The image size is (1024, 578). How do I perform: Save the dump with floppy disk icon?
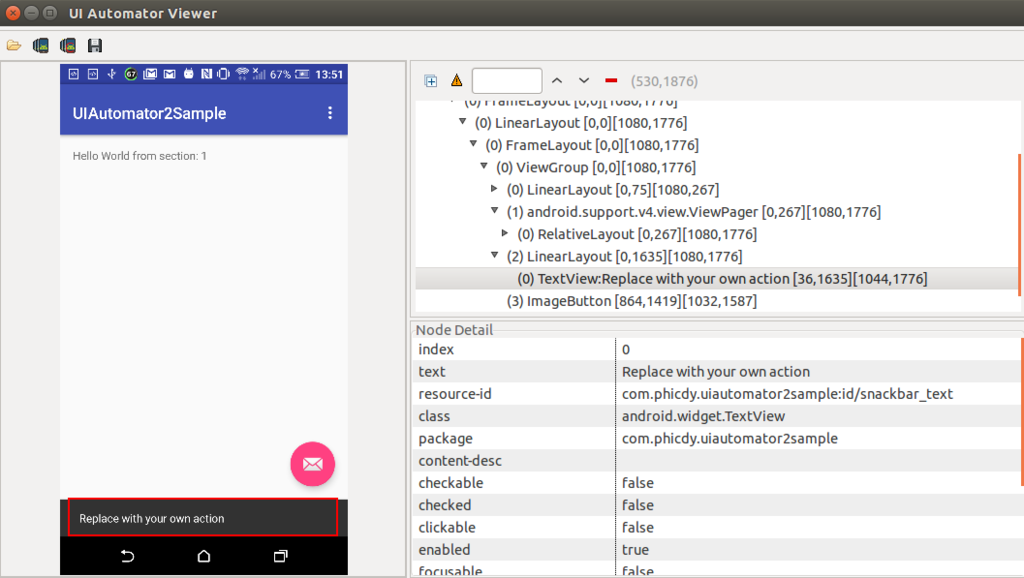click(x=95, y=46)
